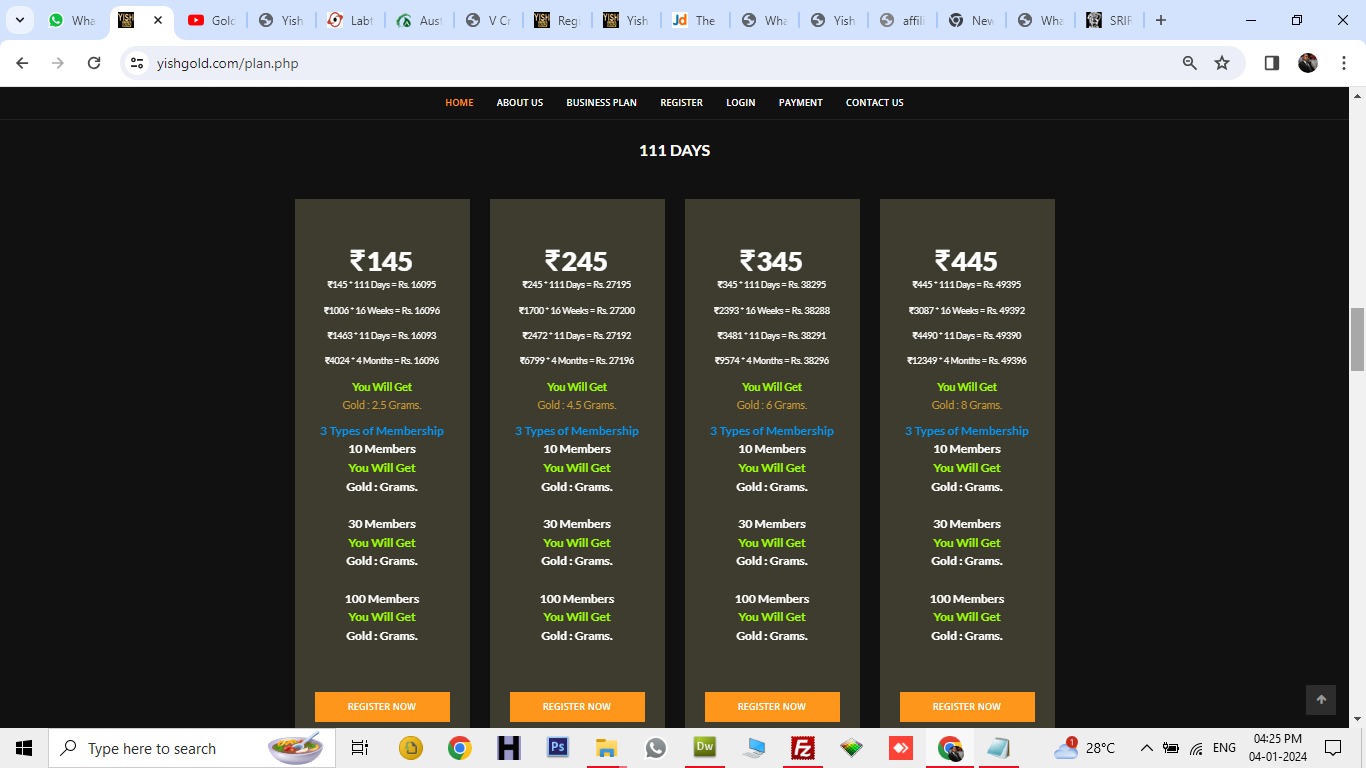Click the ₹145 plan price heading
The width and height of the screenshot is (1366, 768).
(x=381, y=261)
